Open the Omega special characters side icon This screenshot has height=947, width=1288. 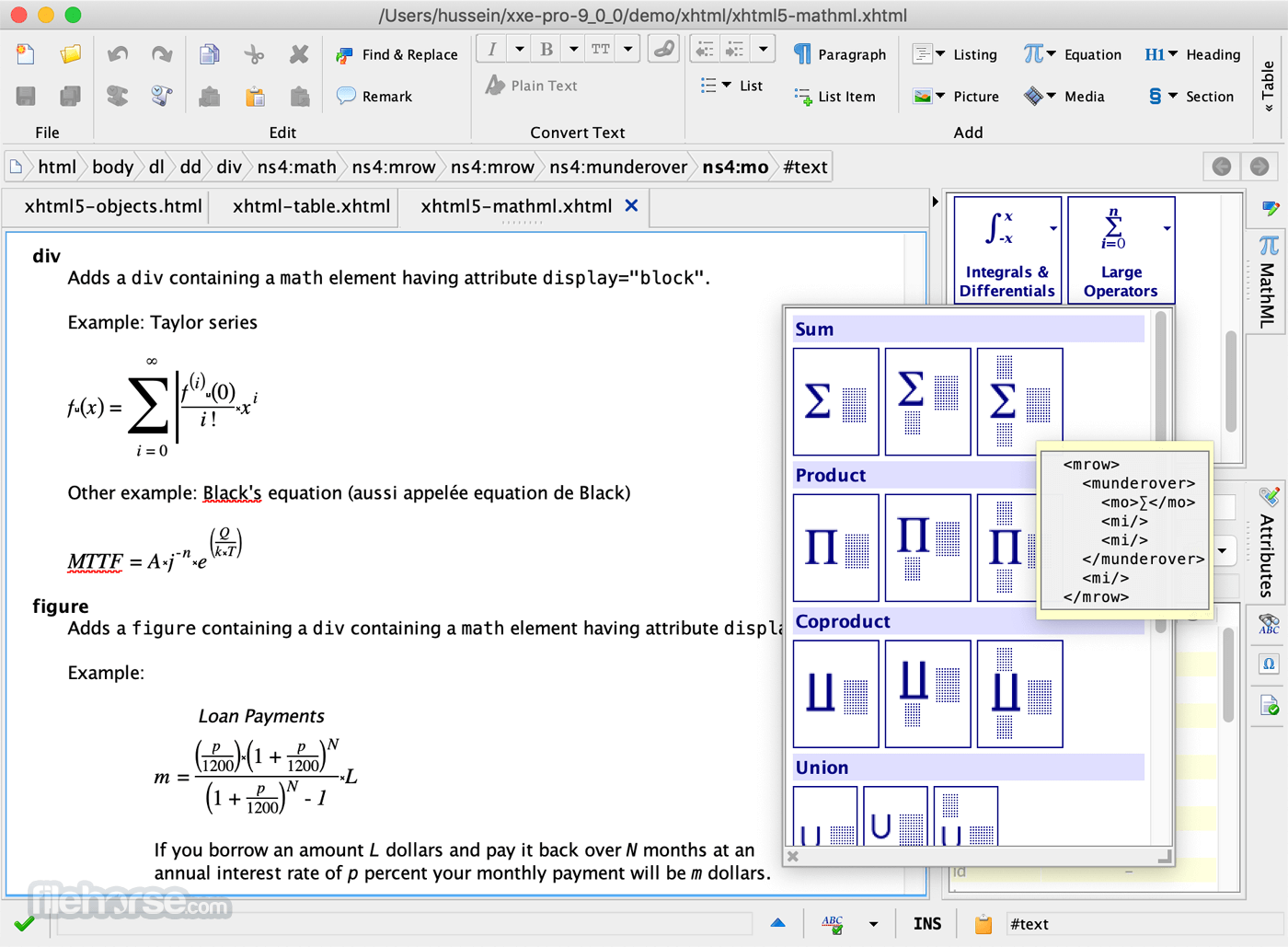1269,664
